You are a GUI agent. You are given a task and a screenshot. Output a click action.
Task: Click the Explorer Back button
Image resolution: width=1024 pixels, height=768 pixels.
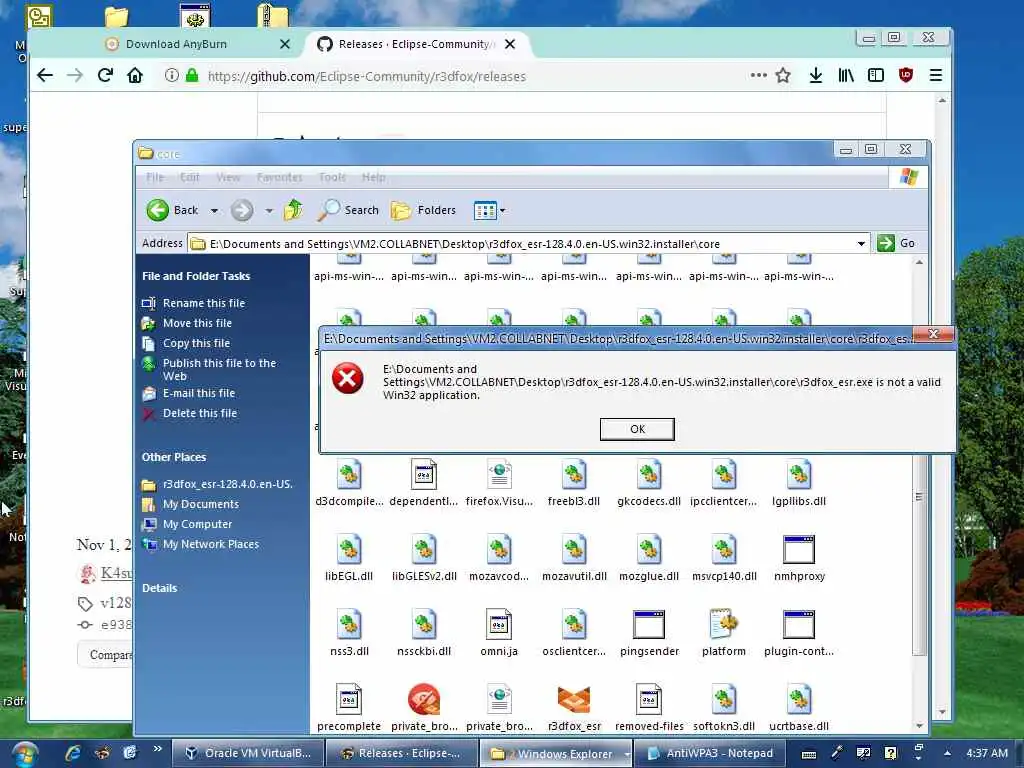click(172, 210)
